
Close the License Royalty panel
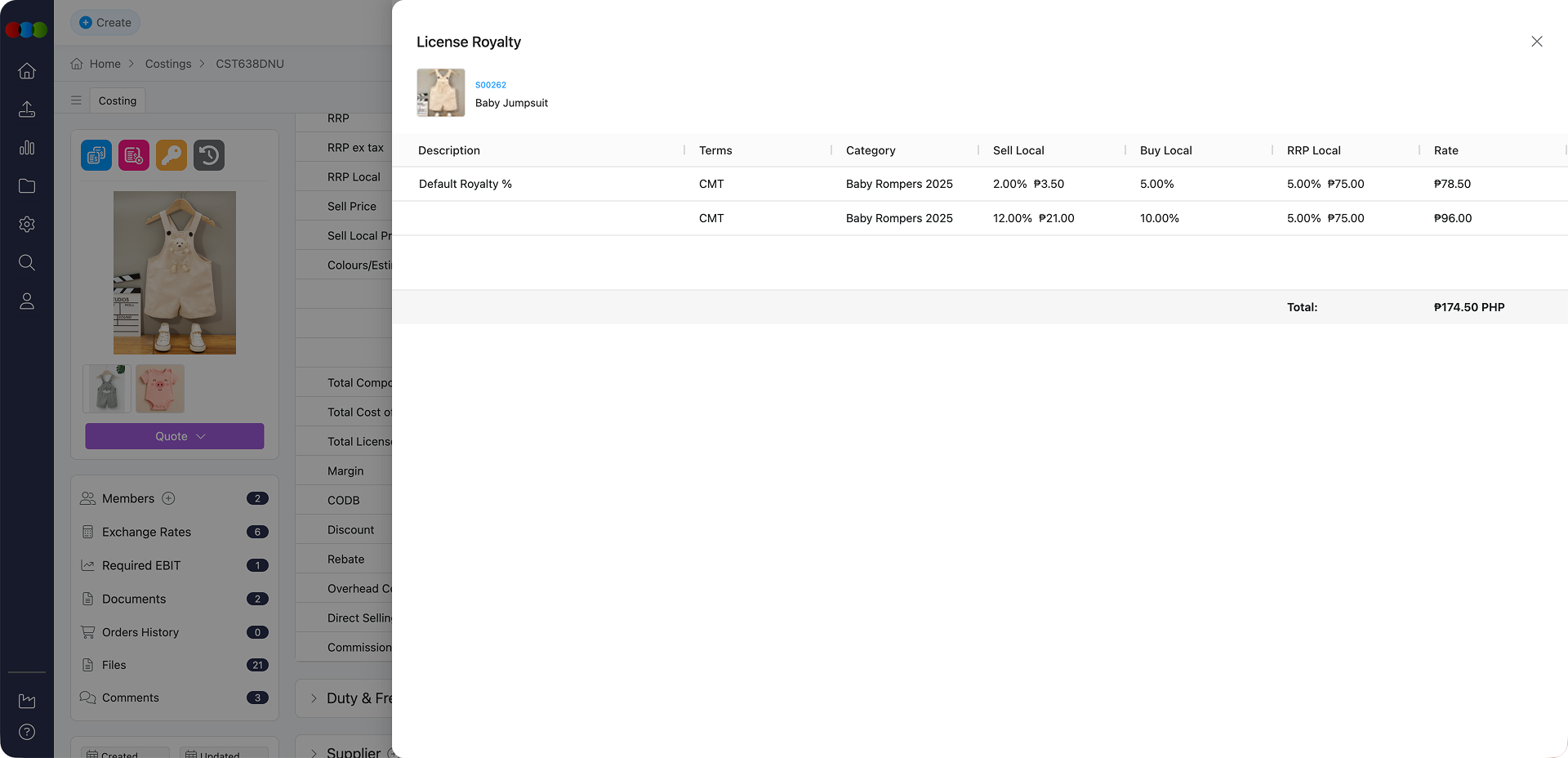(1536, 42)
